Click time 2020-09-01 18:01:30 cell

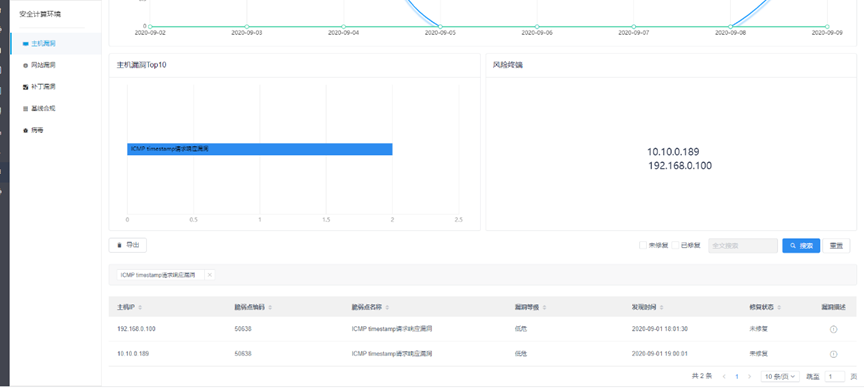coord(660,329)
